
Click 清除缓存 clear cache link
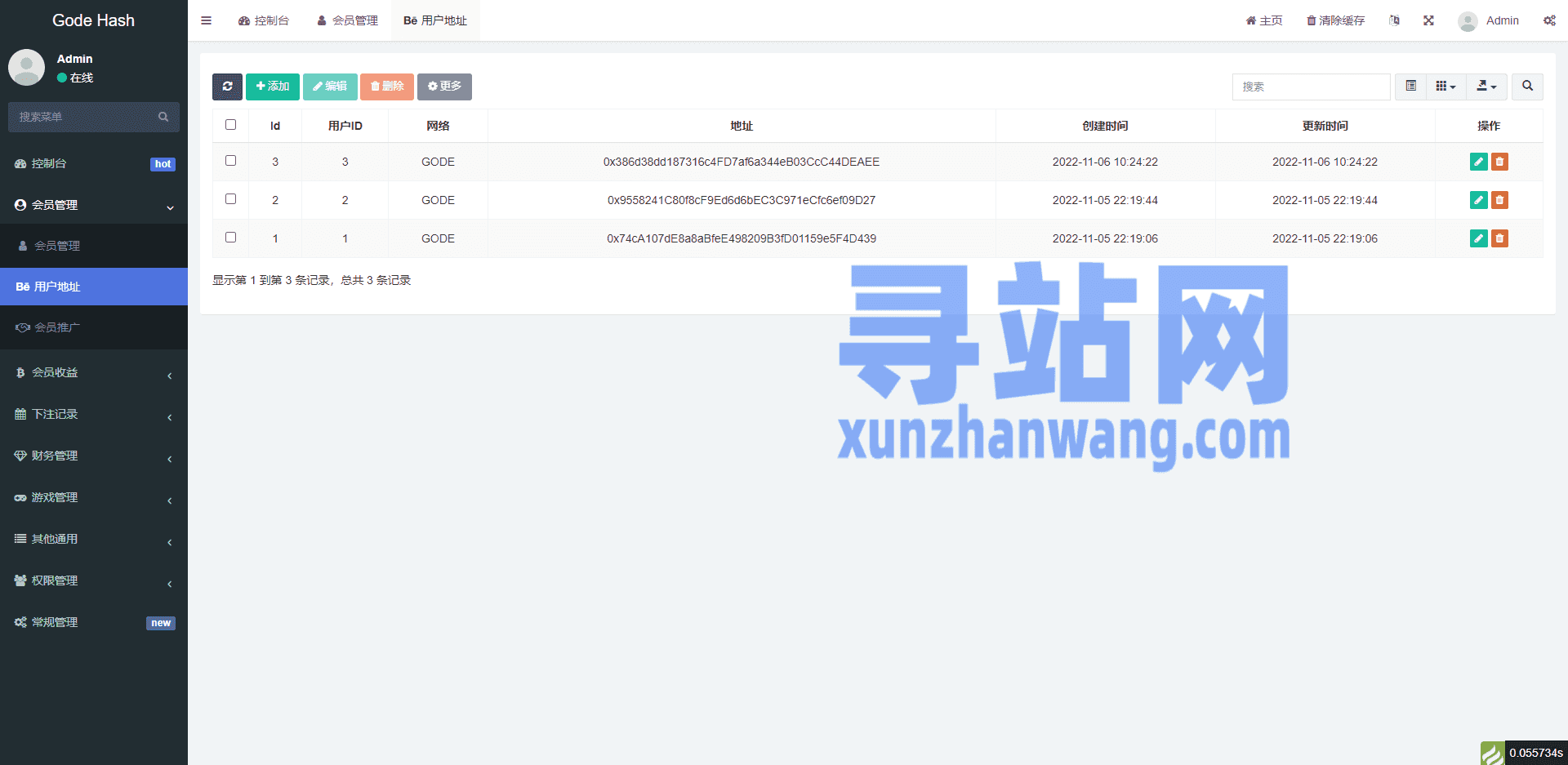tap(1335, 20)
